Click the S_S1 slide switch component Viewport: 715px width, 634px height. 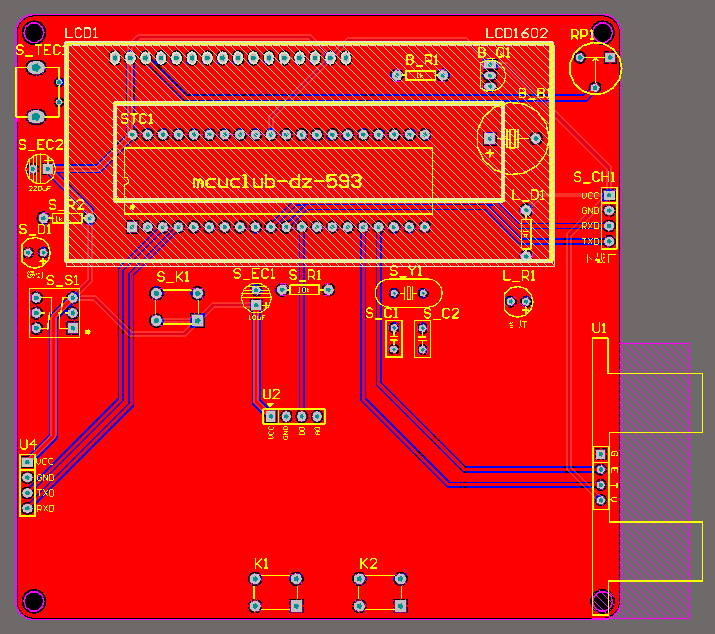(x=54, y=313)
